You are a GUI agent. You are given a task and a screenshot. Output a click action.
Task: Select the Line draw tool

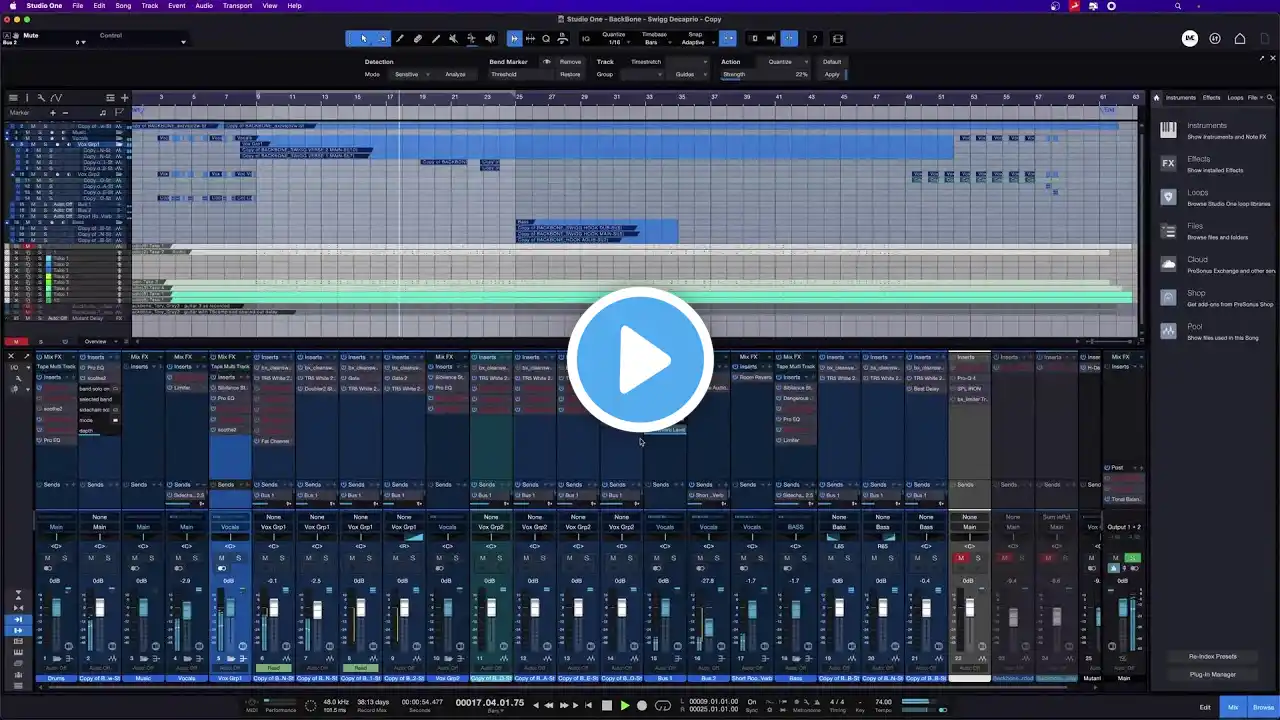[x=436, y=39]
